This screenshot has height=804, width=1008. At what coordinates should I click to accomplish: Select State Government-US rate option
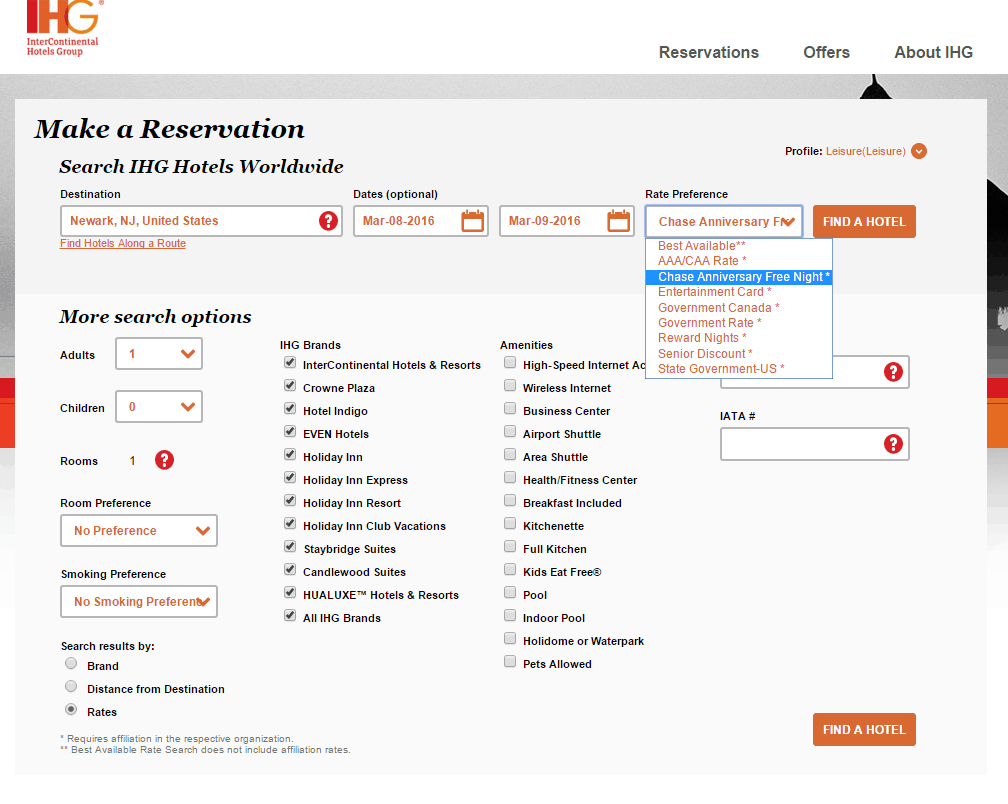(x=739, y=369)
